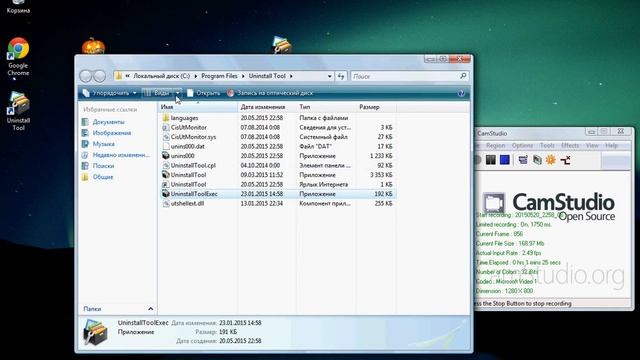The width and height of the screenshot is (640, 360).
Task: Click CamStudio screen annotations toolbar icon
Action: [x=537, y=160]
